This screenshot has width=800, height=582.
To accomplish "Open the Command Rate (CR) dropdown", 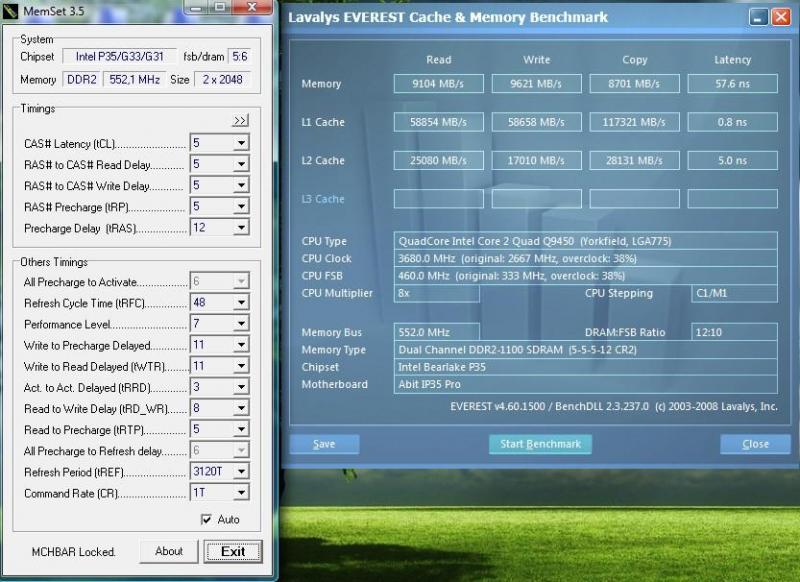I will click(241, 493).
